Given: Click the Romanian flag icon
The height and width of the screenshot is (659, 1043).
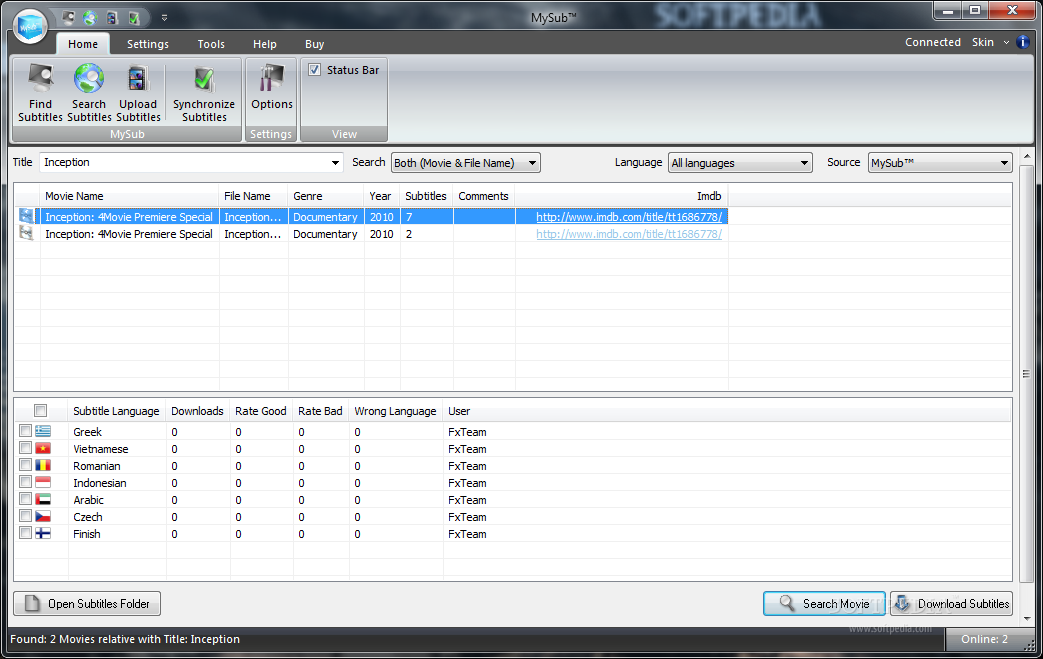Looking at the screenshot, I should (43, 465).
